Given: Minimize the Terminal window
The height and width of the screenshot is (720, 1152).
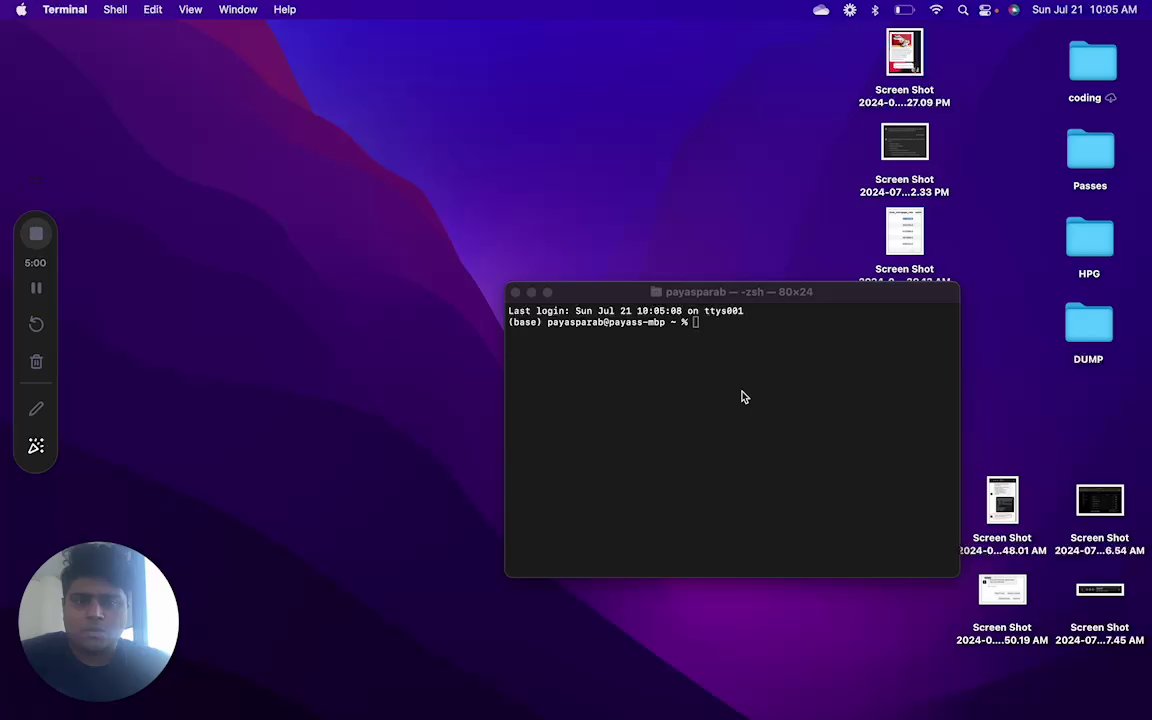Looking at the screenshot, I should coord(532,292).
